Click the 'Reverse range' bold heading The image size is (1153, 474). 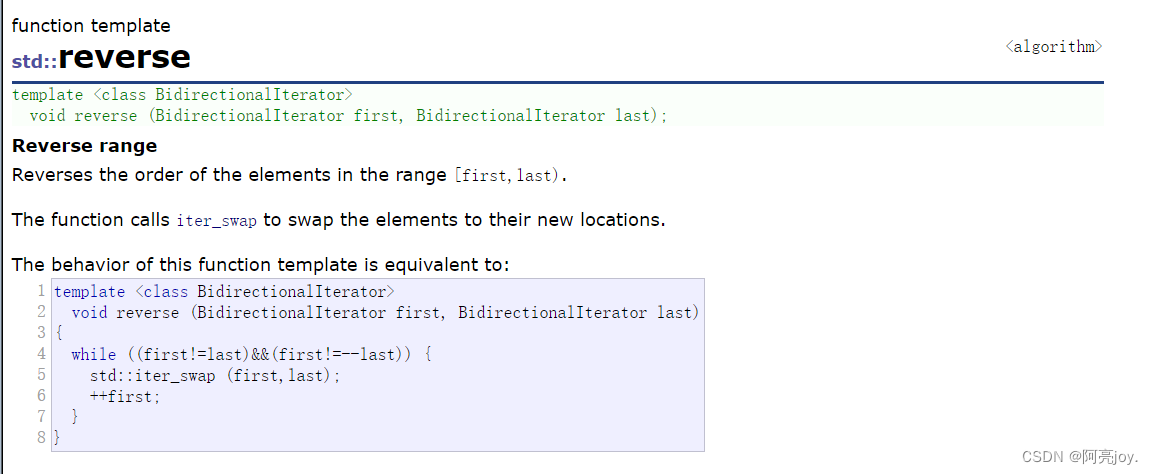(84, 146)
